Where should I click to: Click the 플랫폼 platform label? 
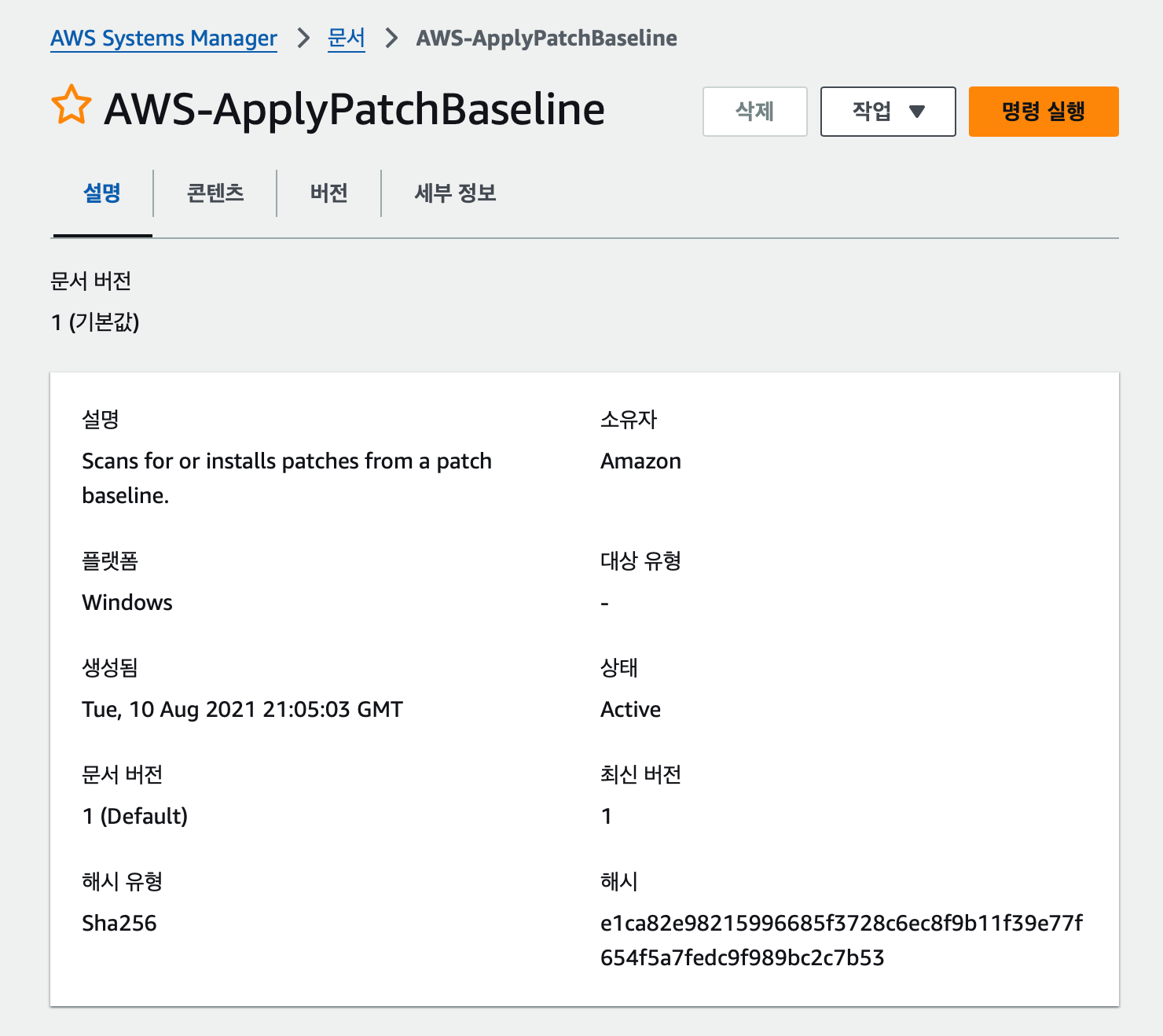(x=110, y=560)
